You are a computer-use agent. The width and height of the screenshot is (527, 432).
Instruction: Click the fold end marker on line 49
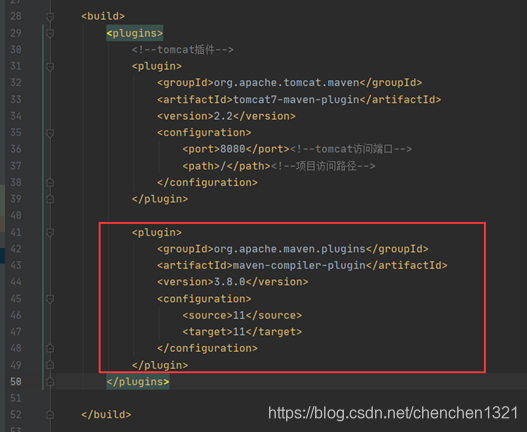click(x=50, y=365)
